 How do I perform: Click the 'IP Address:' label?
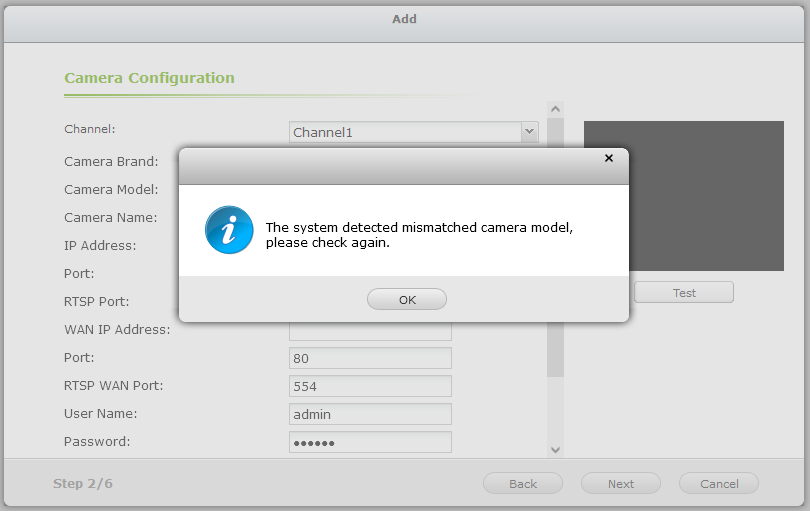(100, 245)
